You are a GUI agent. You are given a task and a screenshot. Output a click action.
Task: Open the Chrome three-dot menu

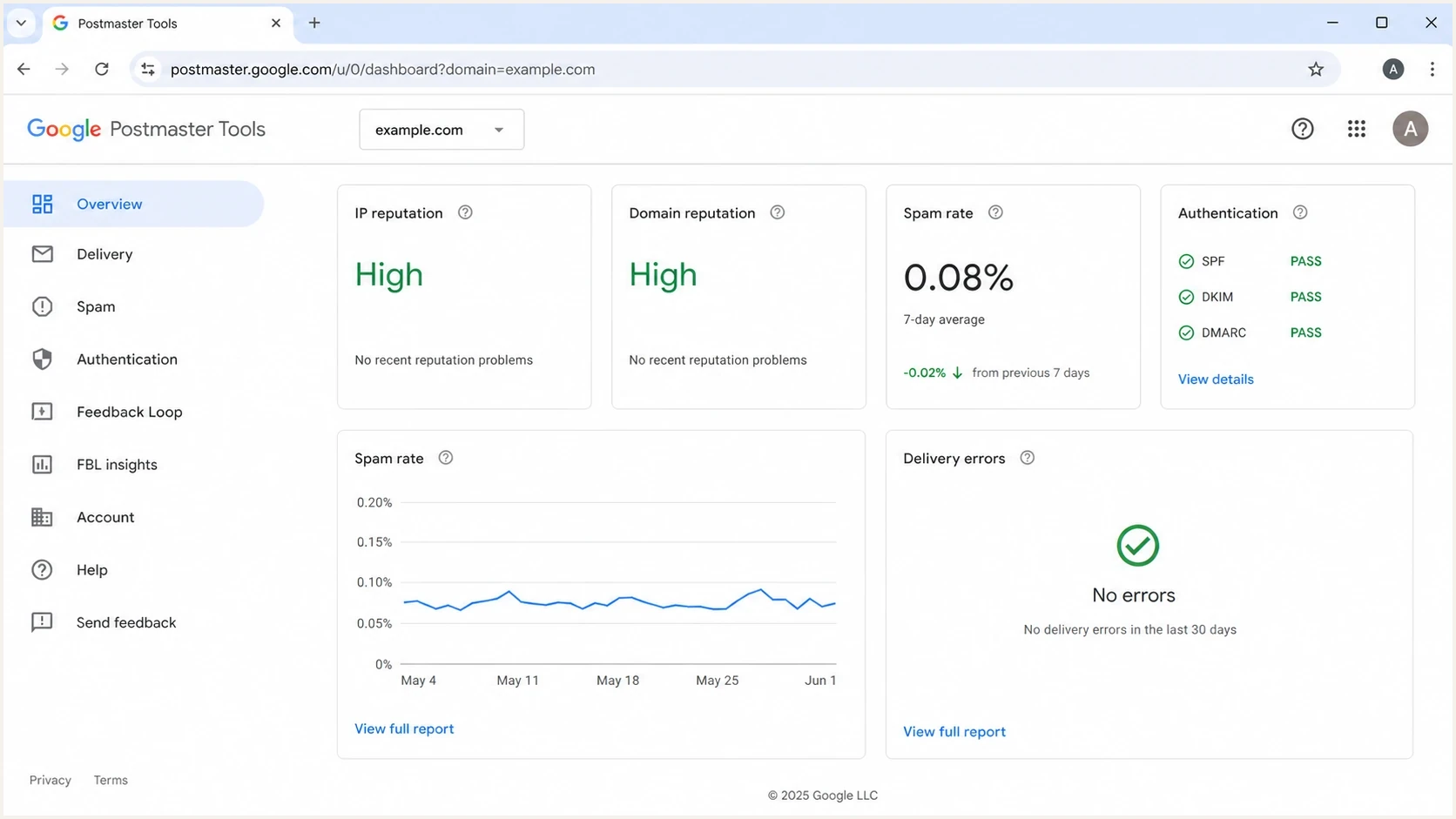point(1432,70)
